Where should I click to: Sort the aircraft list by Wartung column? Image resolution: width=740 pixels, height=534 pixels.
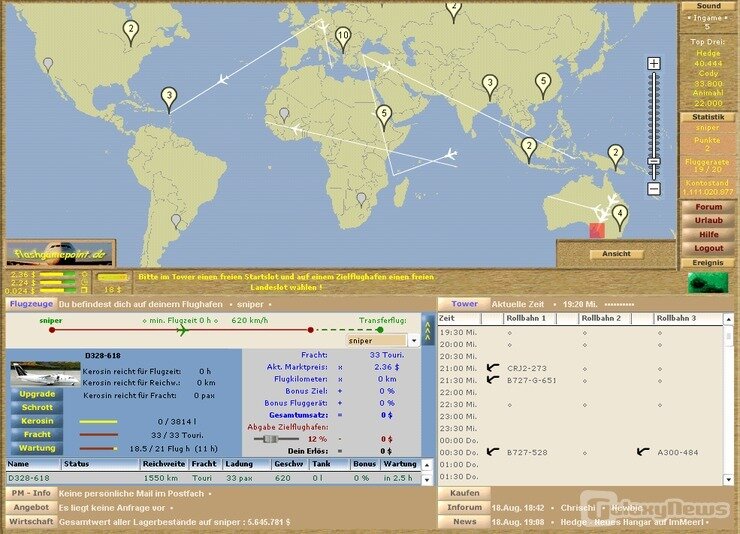tap(400, 464)
